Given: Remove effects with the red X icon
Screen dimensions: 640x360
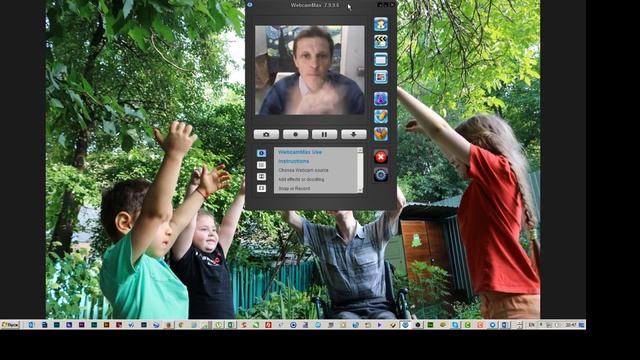Looking at the screenshot, I should (381, 157).
